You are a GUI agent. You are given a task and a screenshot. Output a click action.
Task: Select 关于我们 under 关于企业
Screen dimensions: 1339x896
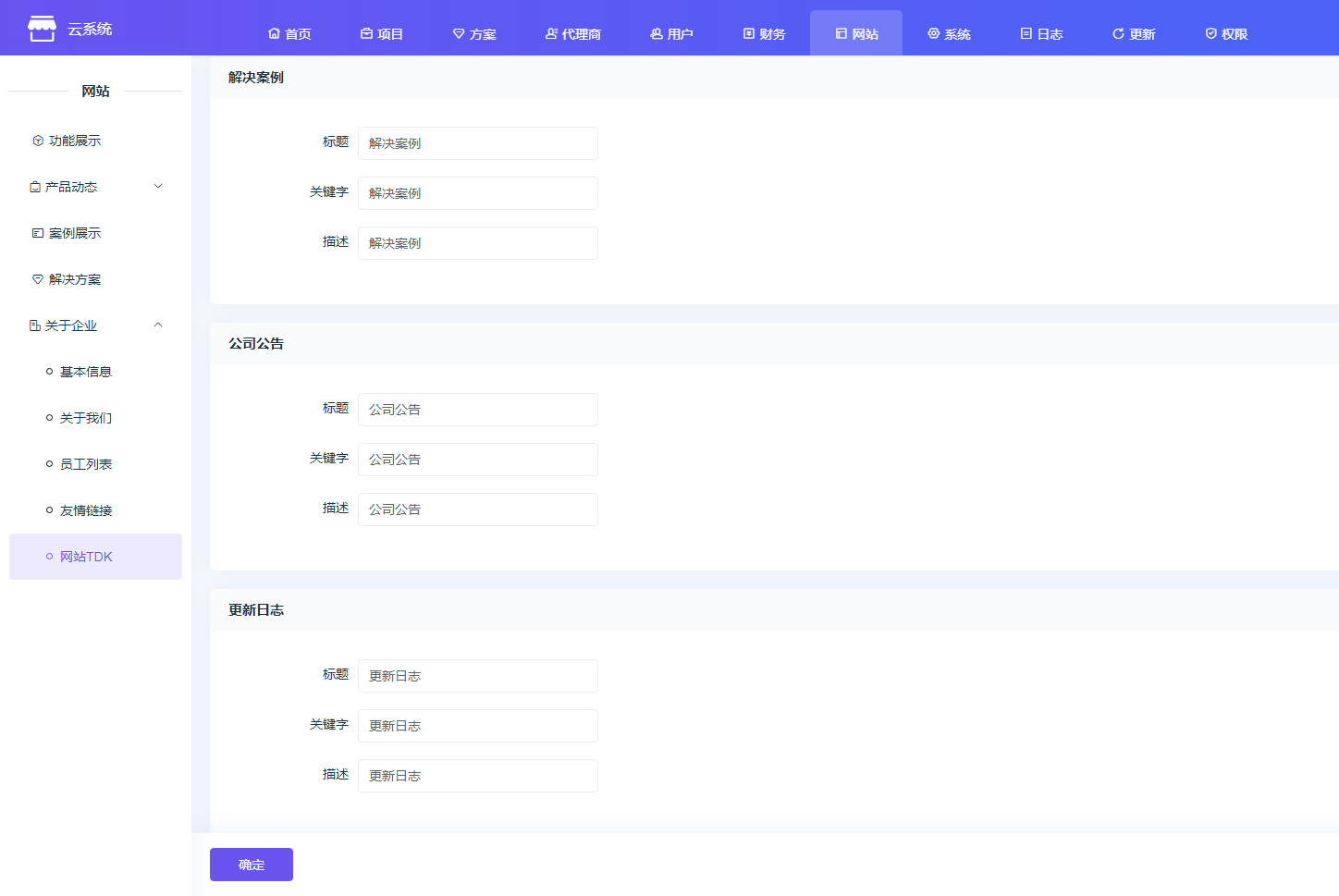[95, 418]
